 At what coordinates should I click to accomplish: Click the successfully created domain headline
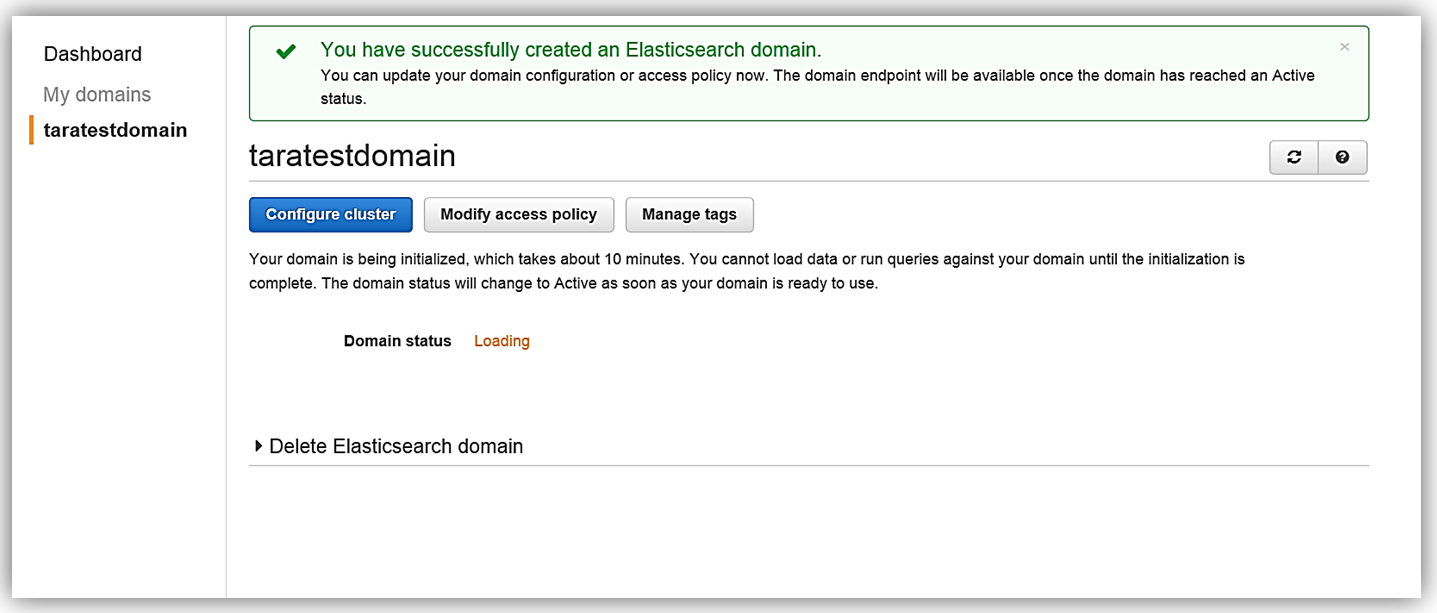[x=570, y=49]
